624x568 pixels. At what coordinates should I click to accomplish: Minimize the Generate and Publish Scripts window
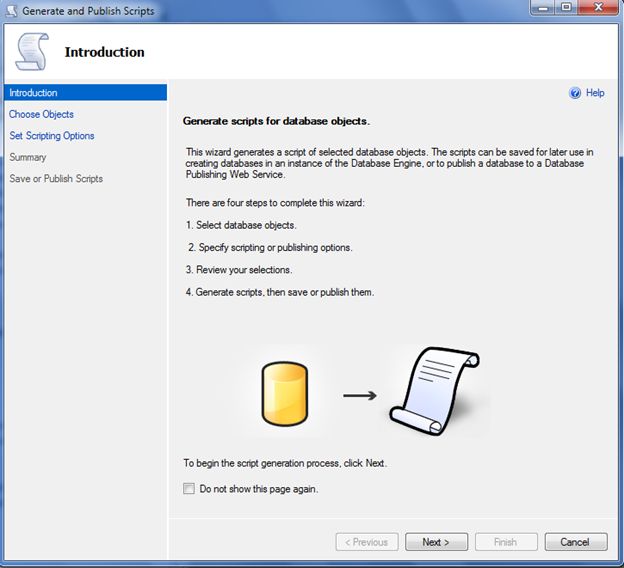[542, 8]
